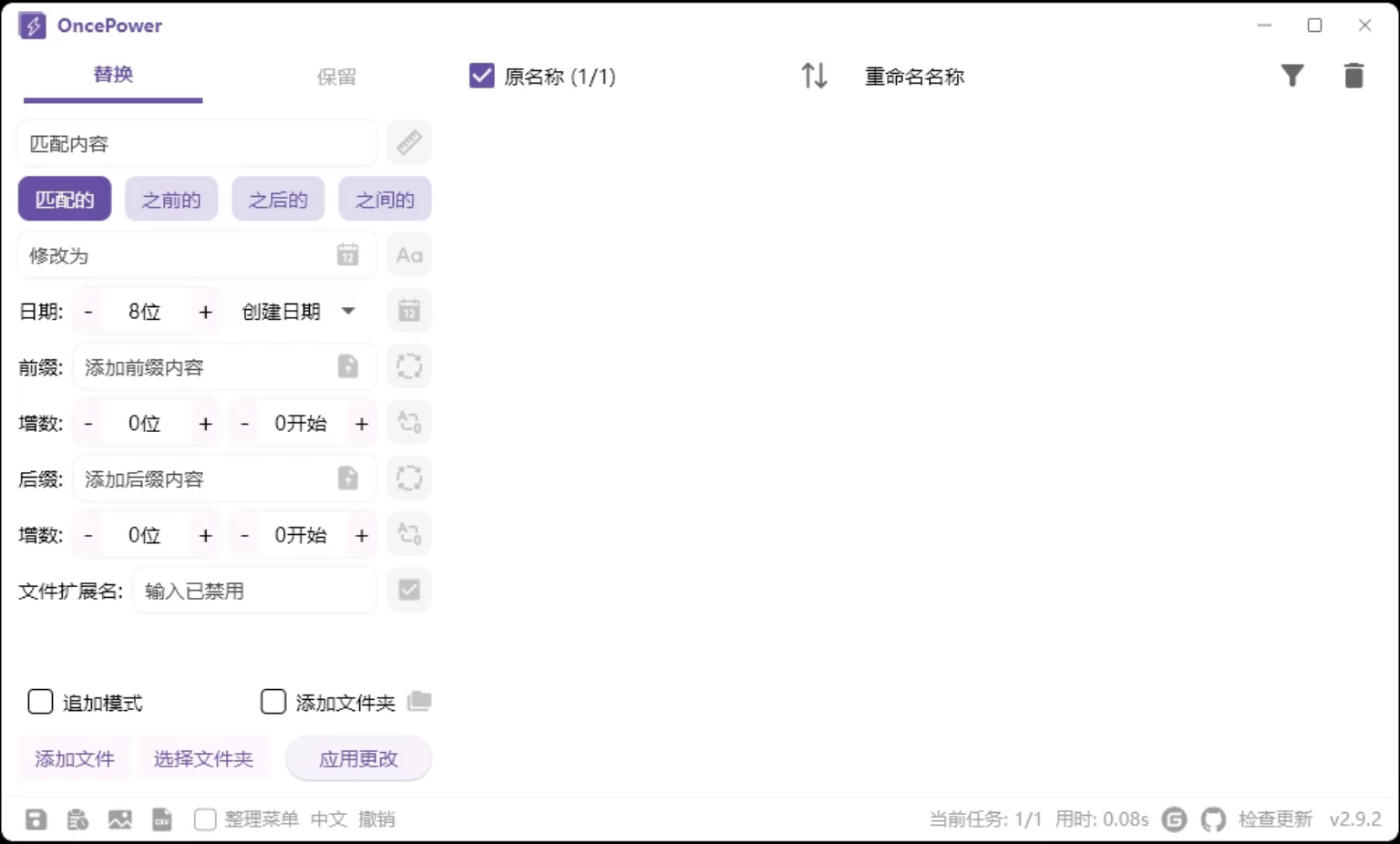This screenshot has width=1400, height=844.
Task: Open the GitHub repository icon
Action: (x=1213, y=818)
